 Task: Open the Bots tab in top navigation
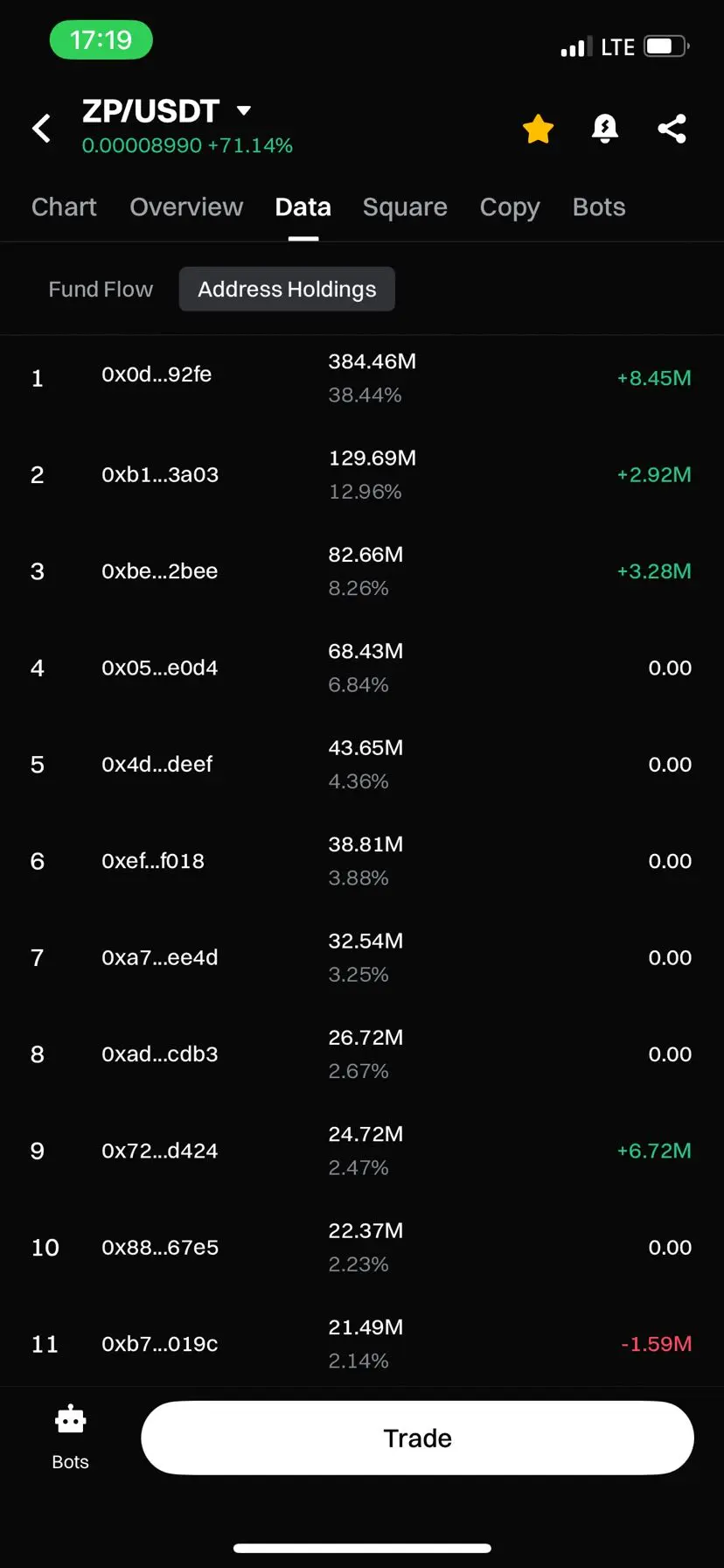(x=599, y=207)
